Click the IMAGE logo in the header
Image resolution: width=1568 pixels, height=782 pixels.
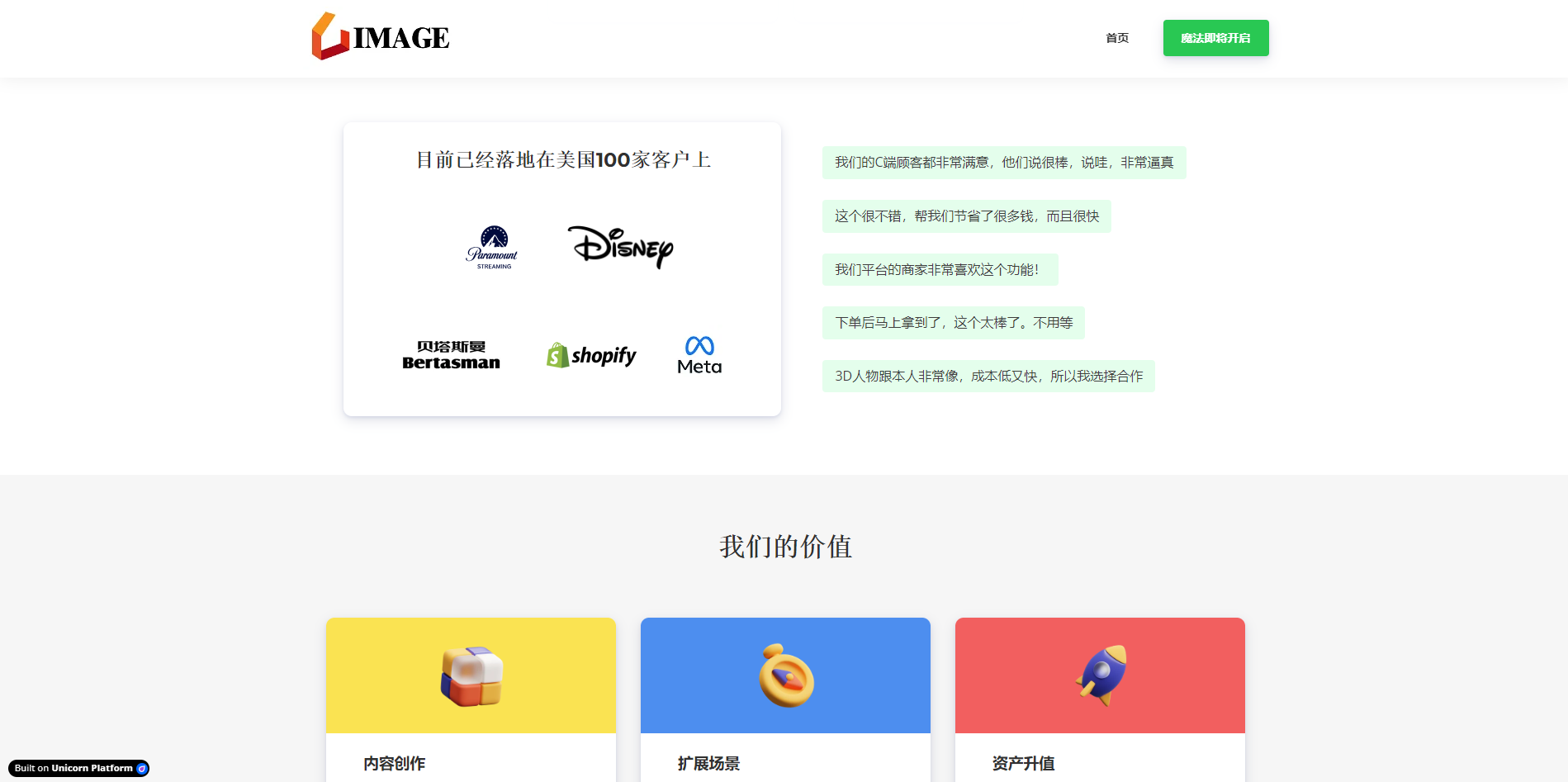[x=381, y=37]
